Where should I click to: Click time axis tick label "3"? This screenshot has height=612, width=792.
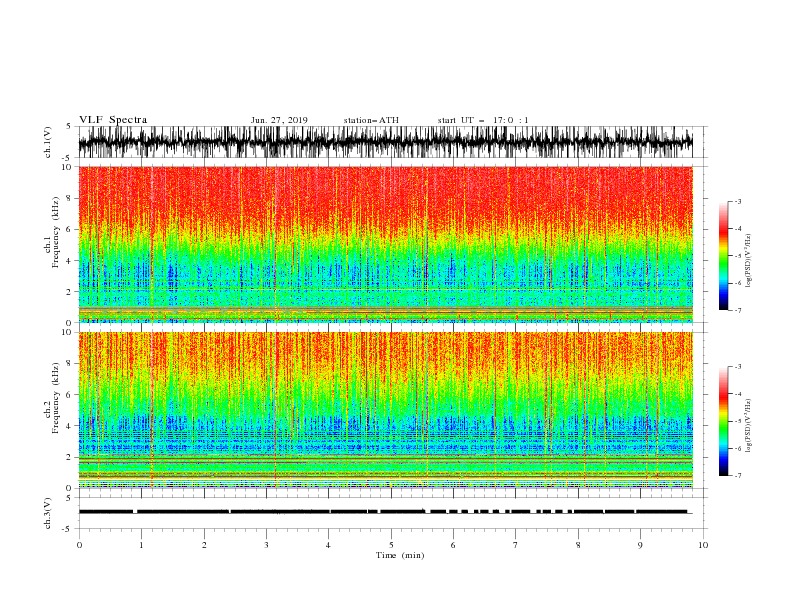pyautogui.click(x=266, y=545)
